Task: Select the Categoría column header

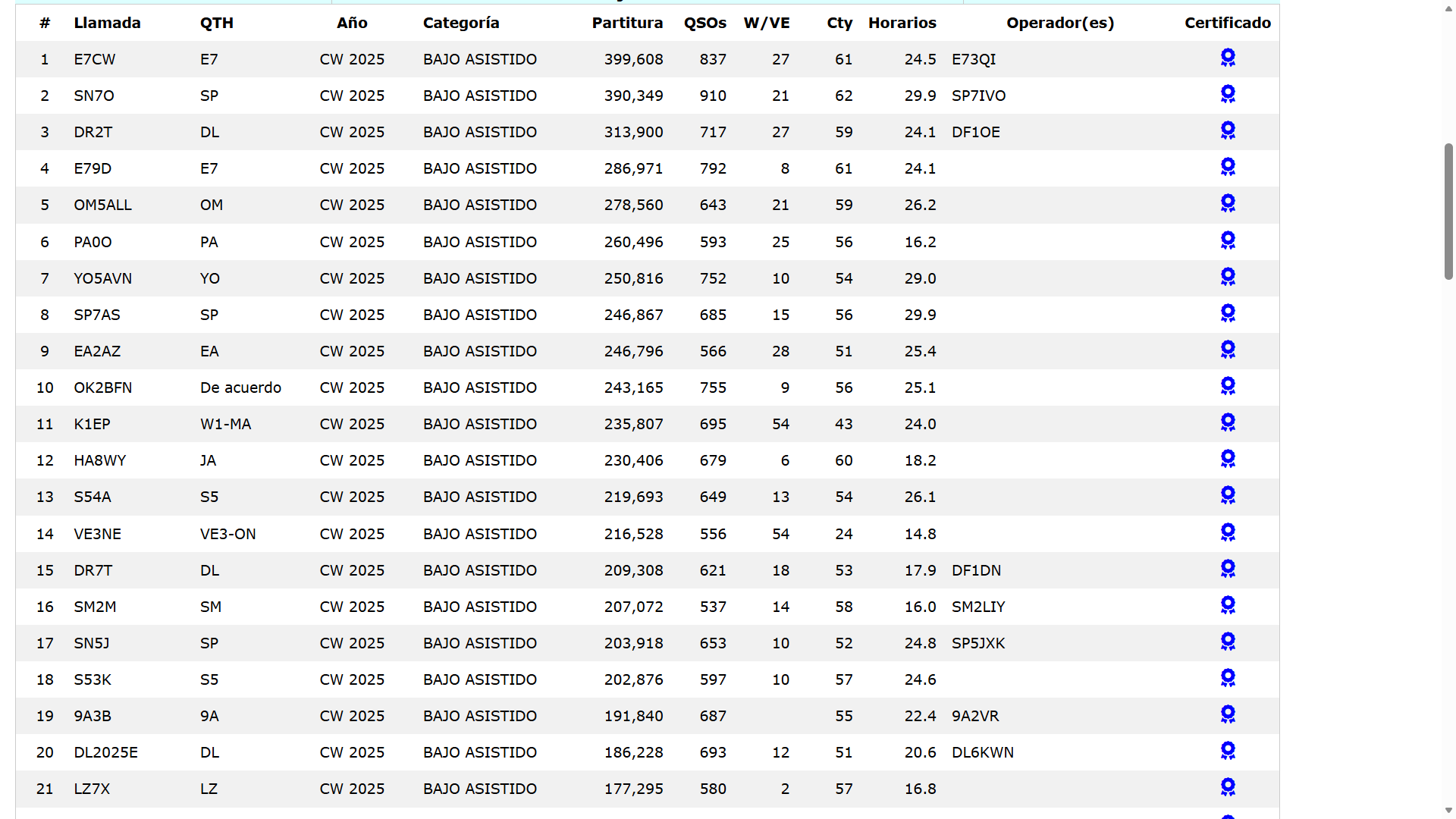Action: pyautogui.click(x=461, y=23)
